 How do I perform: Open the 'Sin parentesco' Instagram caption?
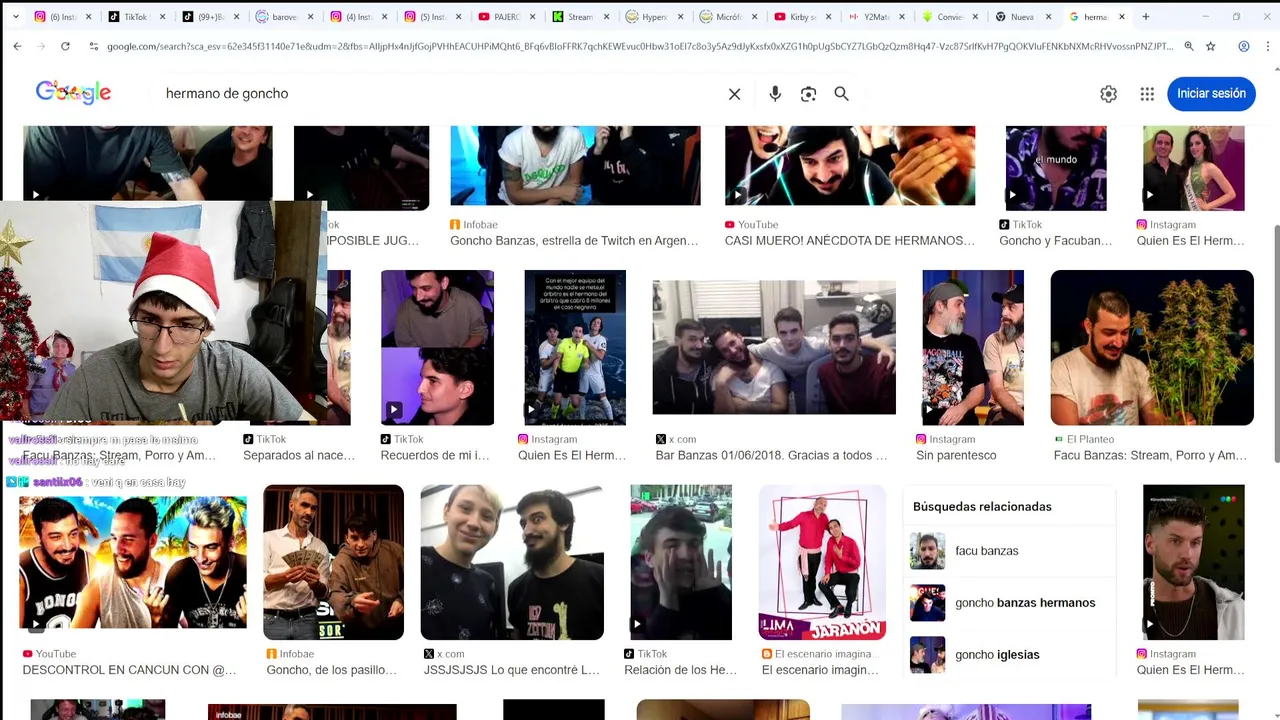coord(956,456)
